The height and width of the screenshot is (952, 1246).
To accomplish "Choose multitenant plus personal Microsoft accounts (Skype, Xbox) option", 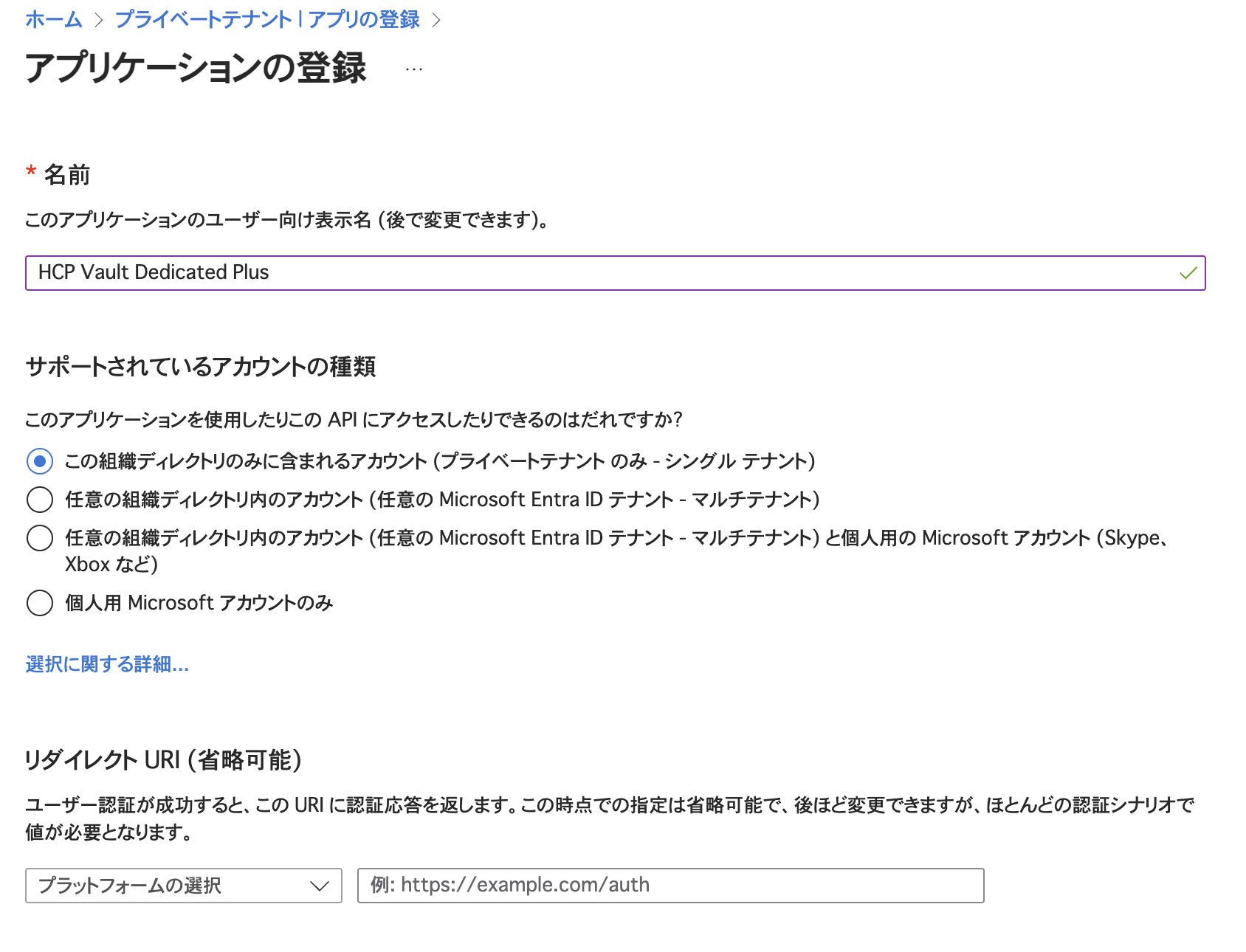I will click(40, 538).
